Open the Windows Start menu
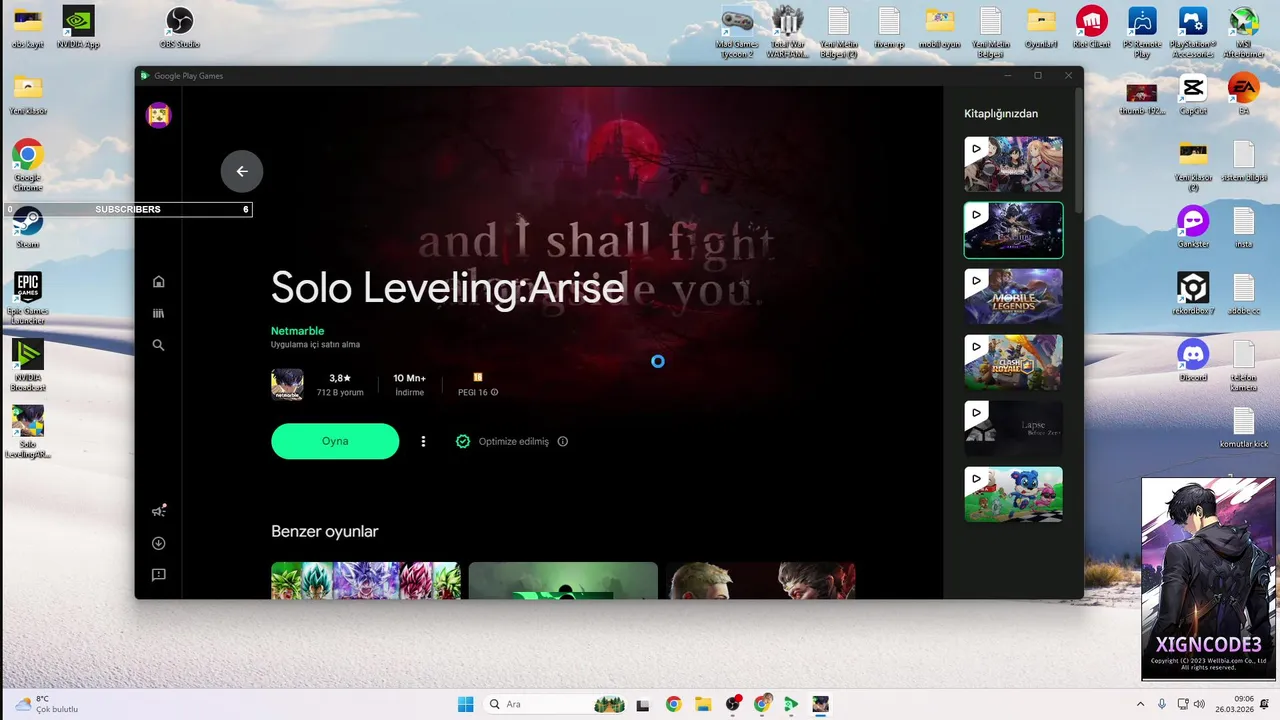1280x720 pixels. [466, 704]
